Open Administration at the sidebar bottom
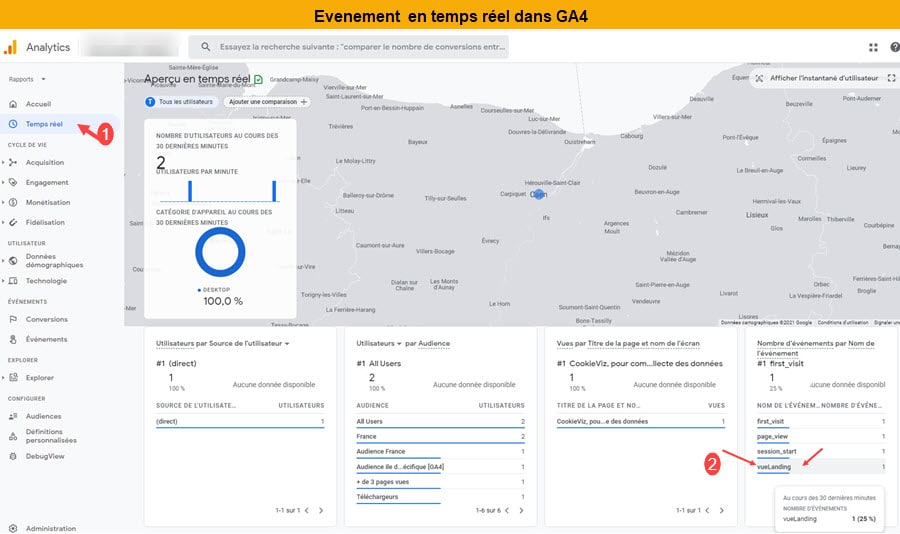 [51, 528]
